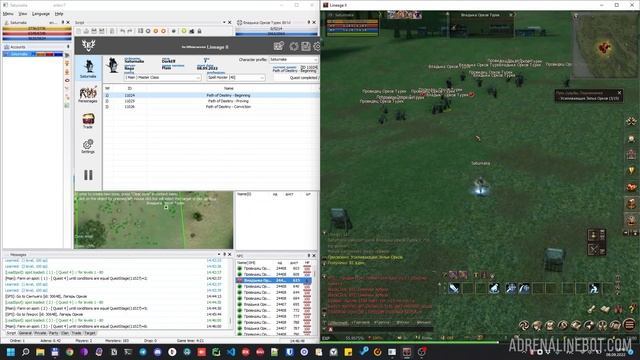640x360 pixels.
Task: Open File Explorer from taskbar
Action: (40, 352)
